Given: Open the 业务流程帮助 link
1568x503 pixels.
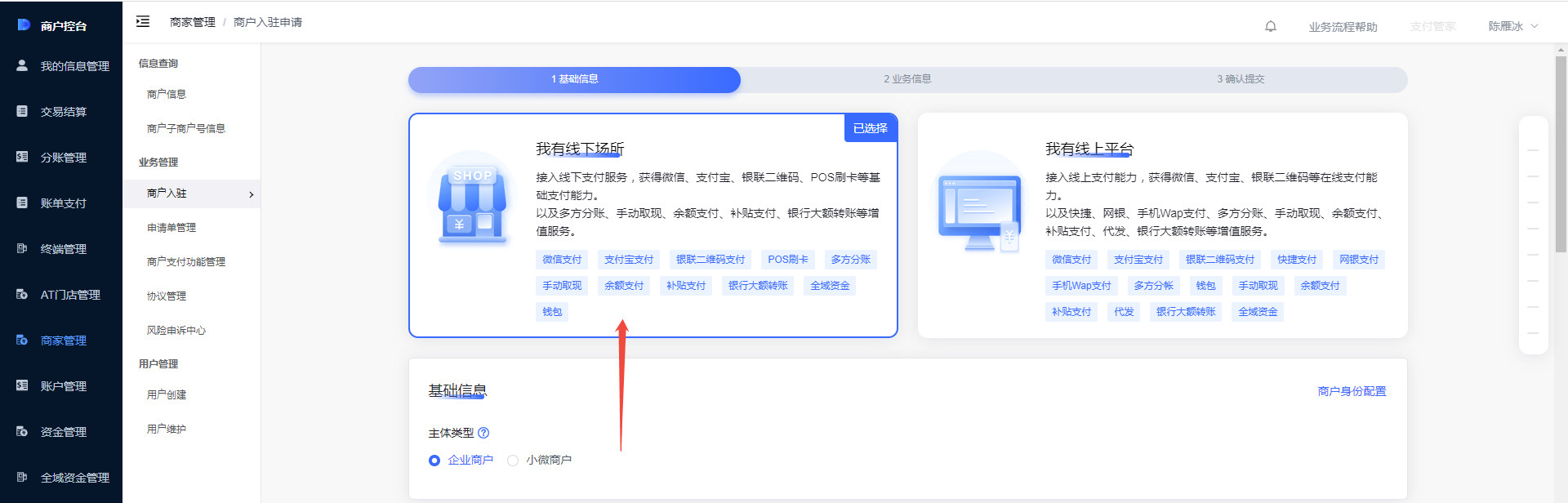Looking at the screenshot, I should click(1343, 27).
